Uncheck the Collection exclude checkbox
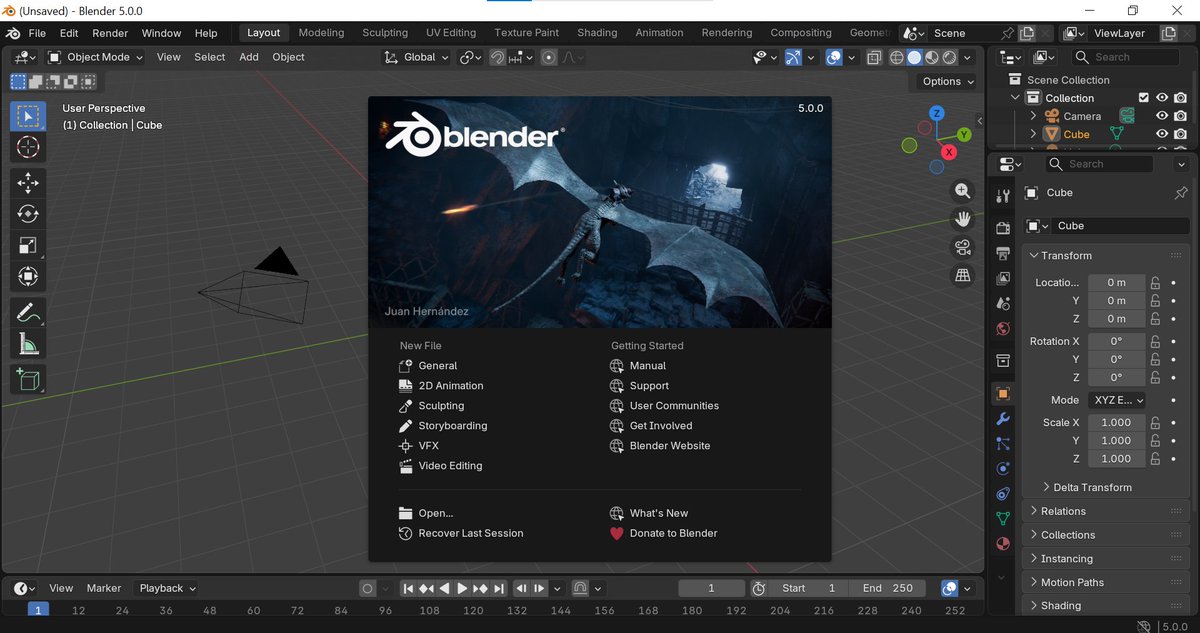The height and width of the screenshot is (633, 1200). 1143,98
